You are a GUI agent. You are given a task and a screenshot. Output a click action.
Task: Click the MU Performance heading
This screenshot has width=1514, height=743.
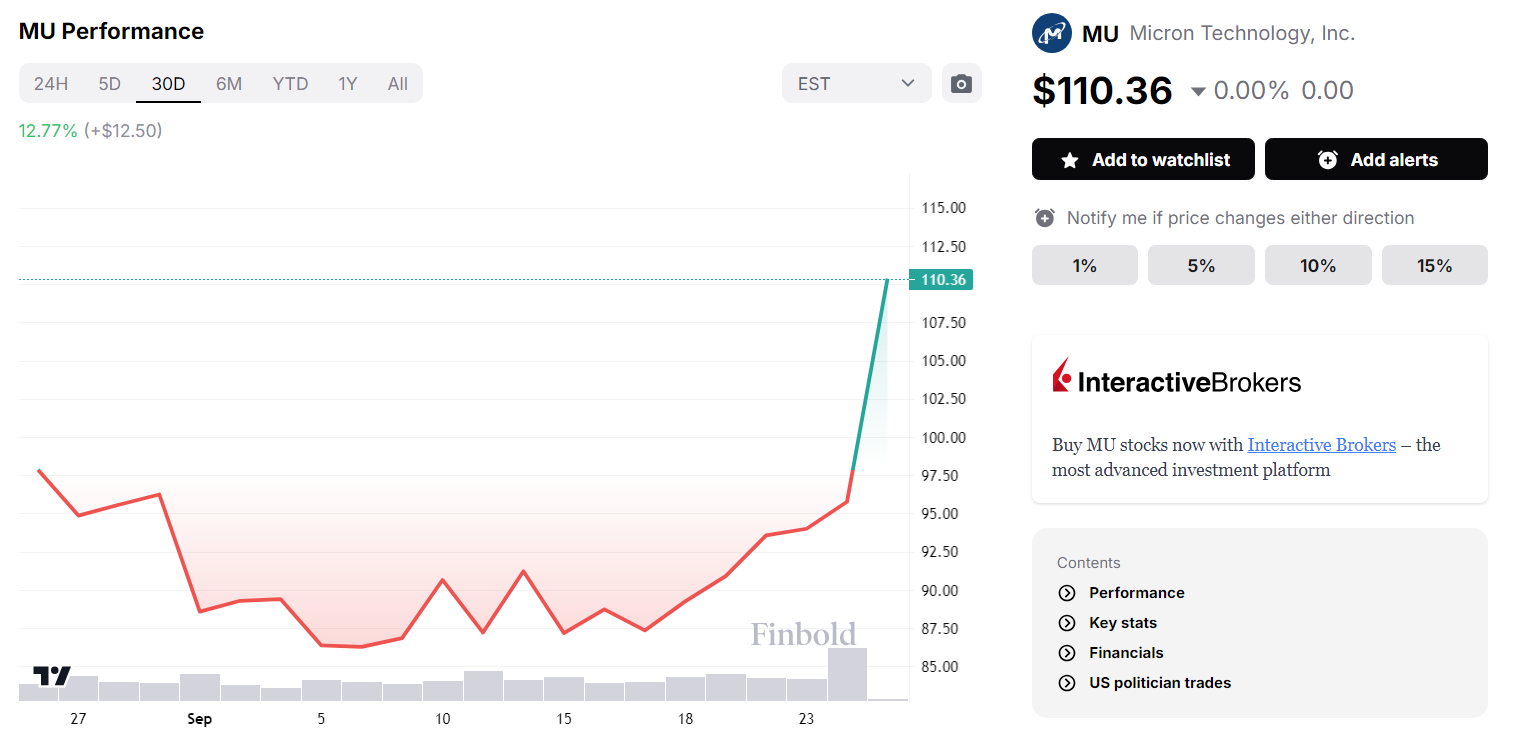tap(111, 31)
